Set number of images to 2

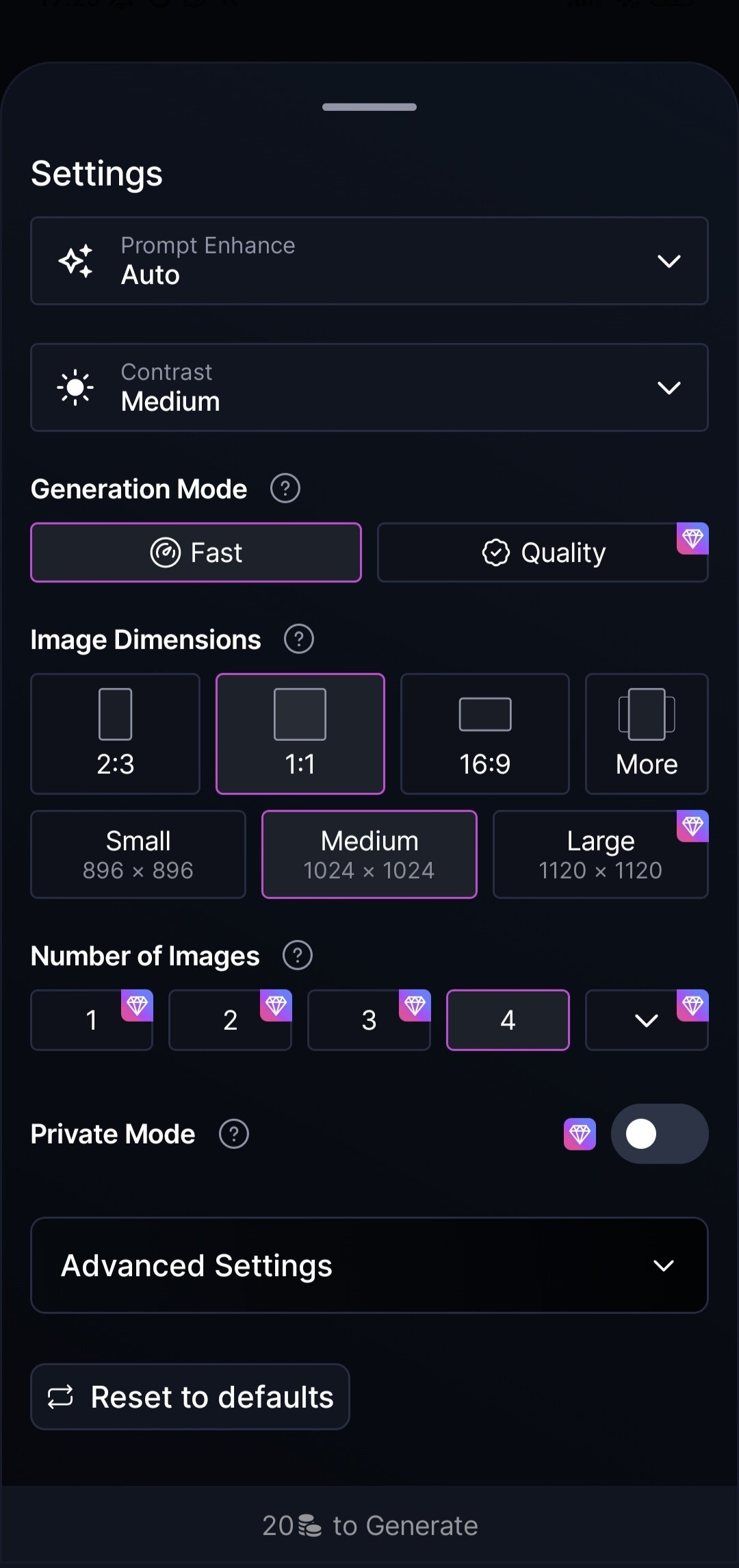[x=230, y=1020]
